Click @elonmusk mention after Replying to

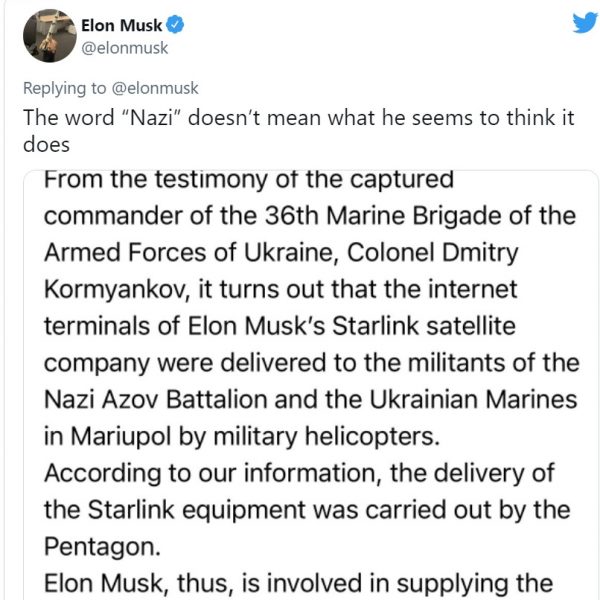[155, 88]
